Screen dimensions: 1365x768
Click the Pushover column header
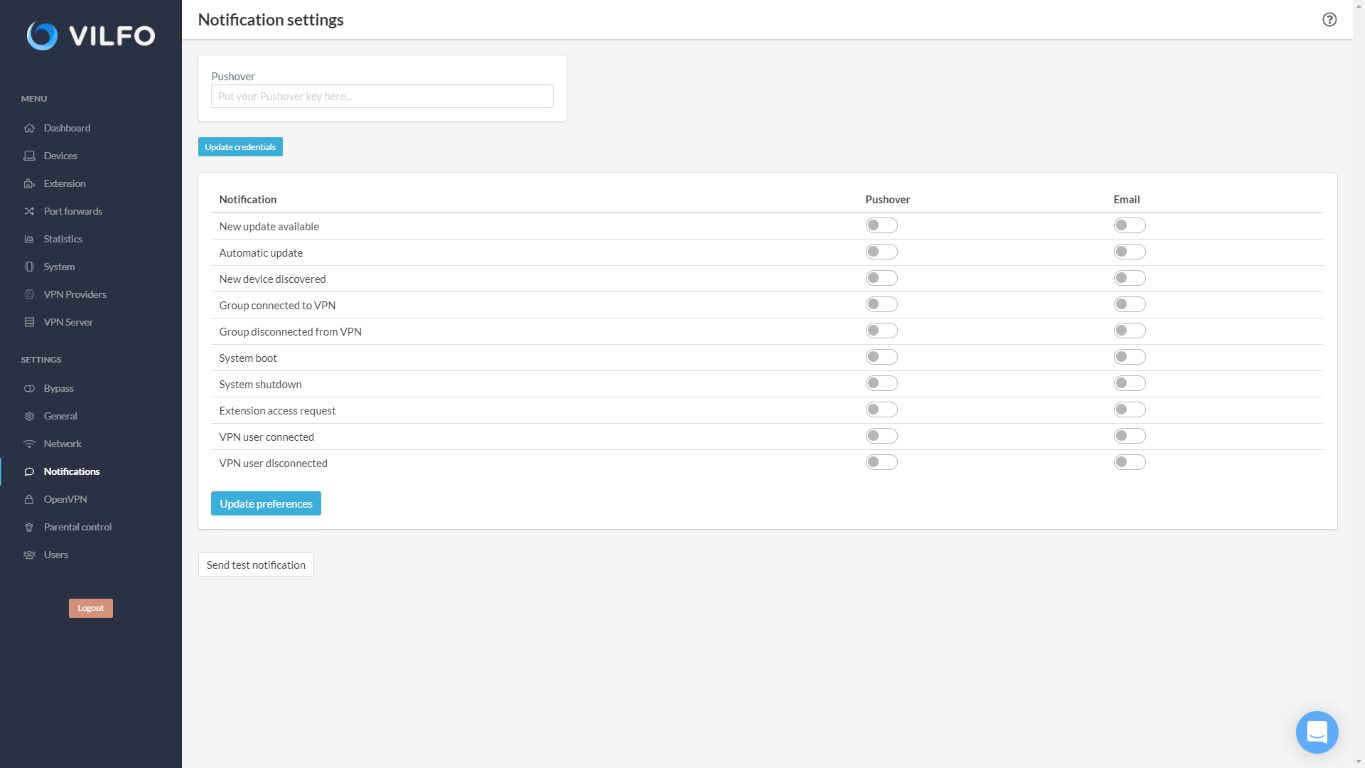click(888, 199)
